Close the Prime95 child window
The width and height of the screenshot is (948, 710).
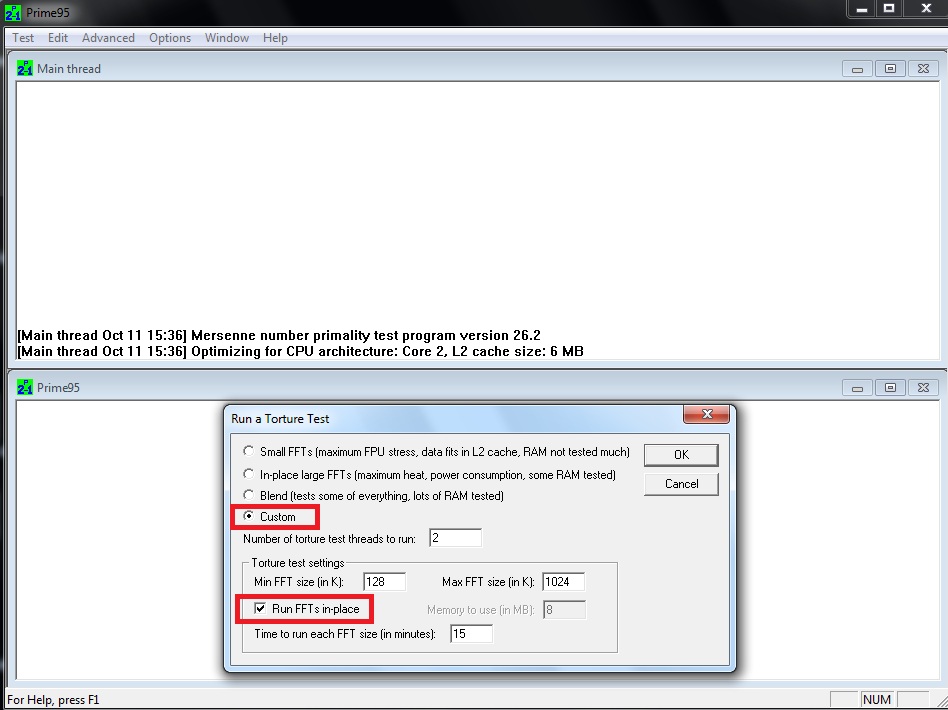coord(923,388)
